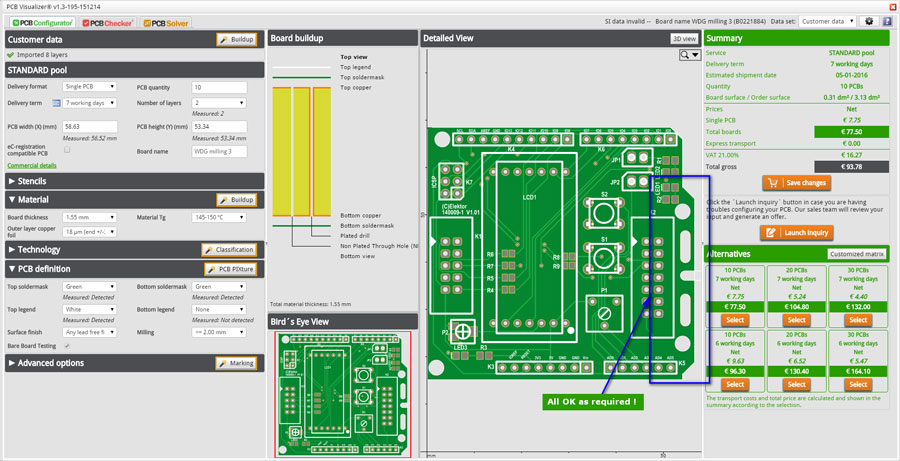Open the settings gear icon

869,21
